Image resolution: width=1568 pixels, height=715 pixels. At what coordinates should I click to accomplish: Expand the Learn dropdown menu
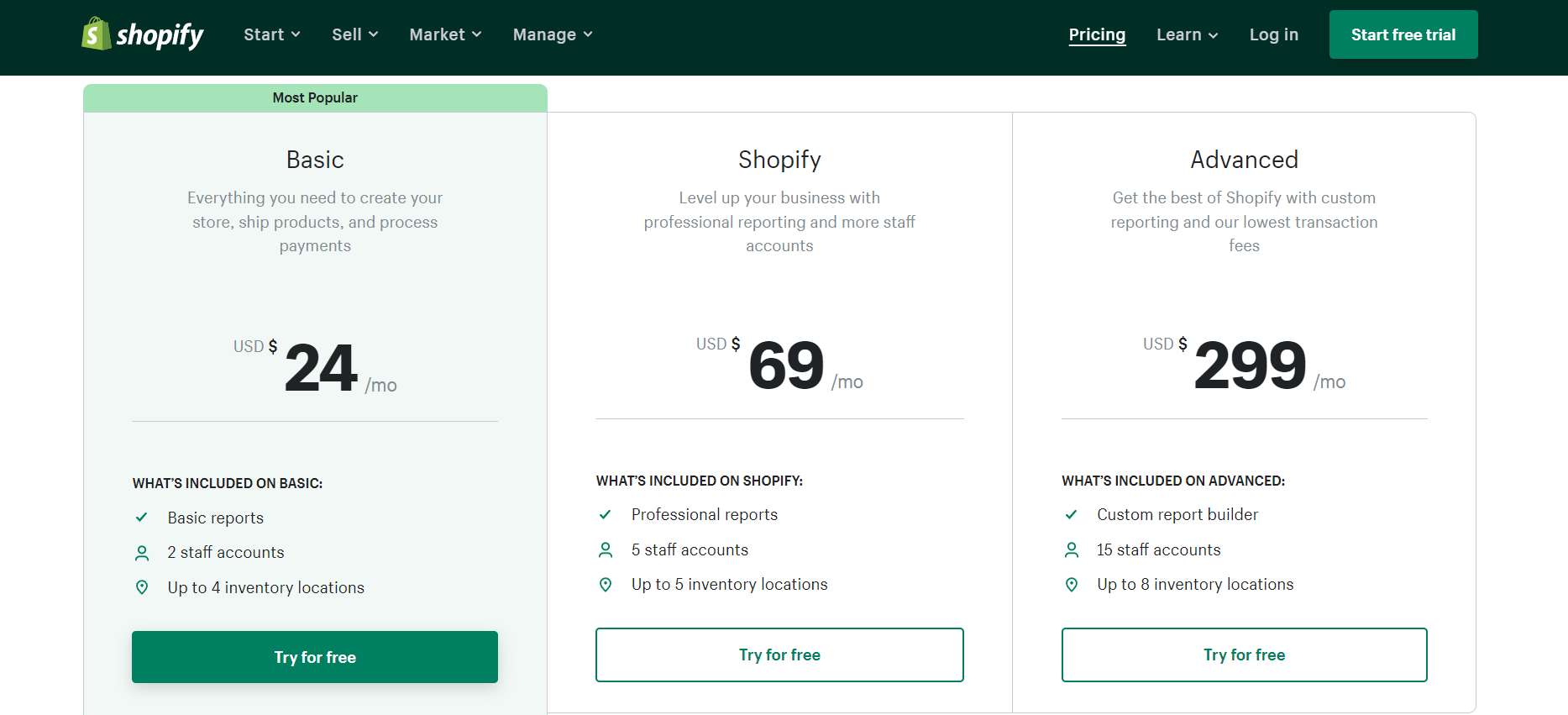[1188, 34]
